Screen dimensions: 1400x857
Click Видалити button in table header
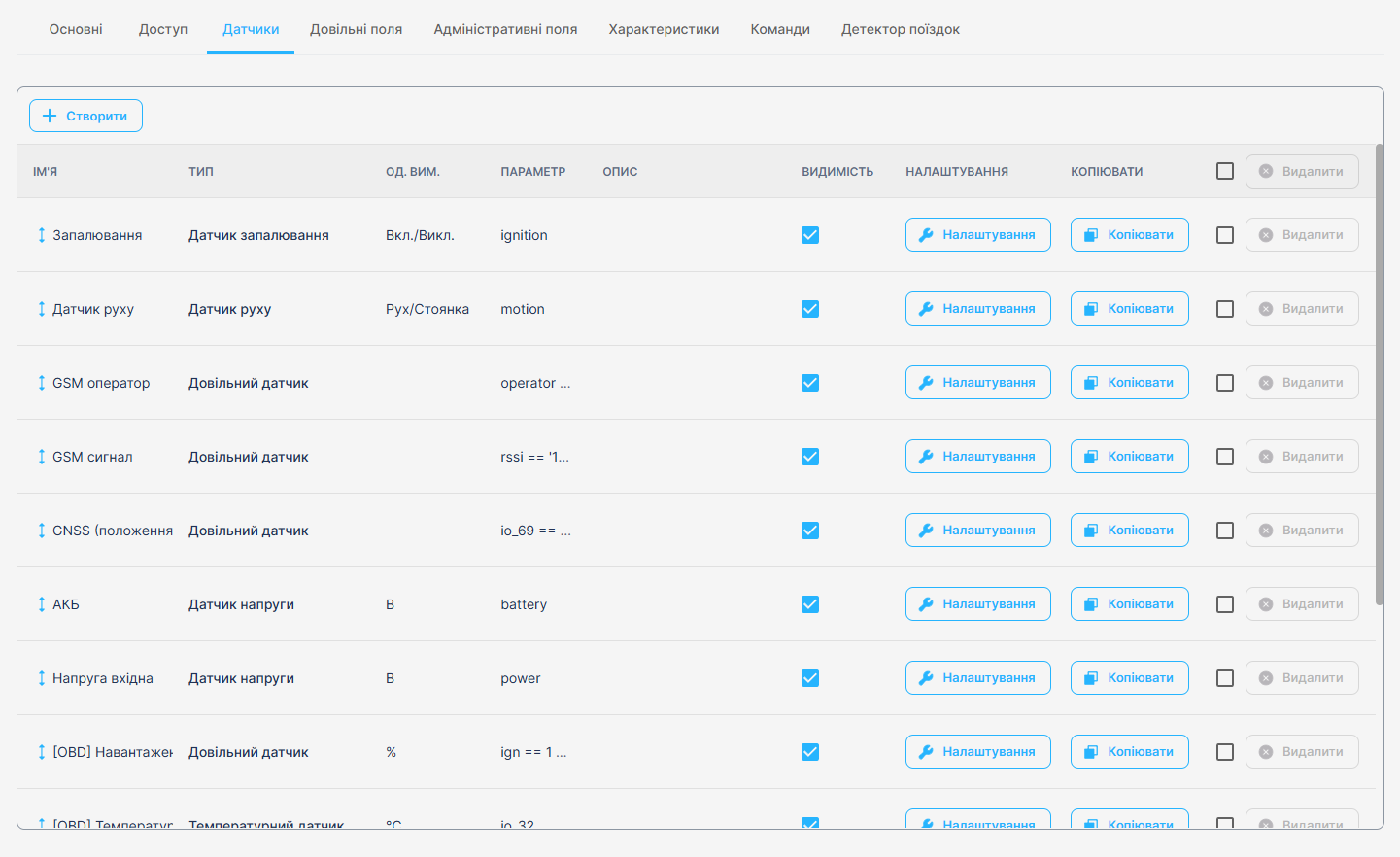point(1302,171)
